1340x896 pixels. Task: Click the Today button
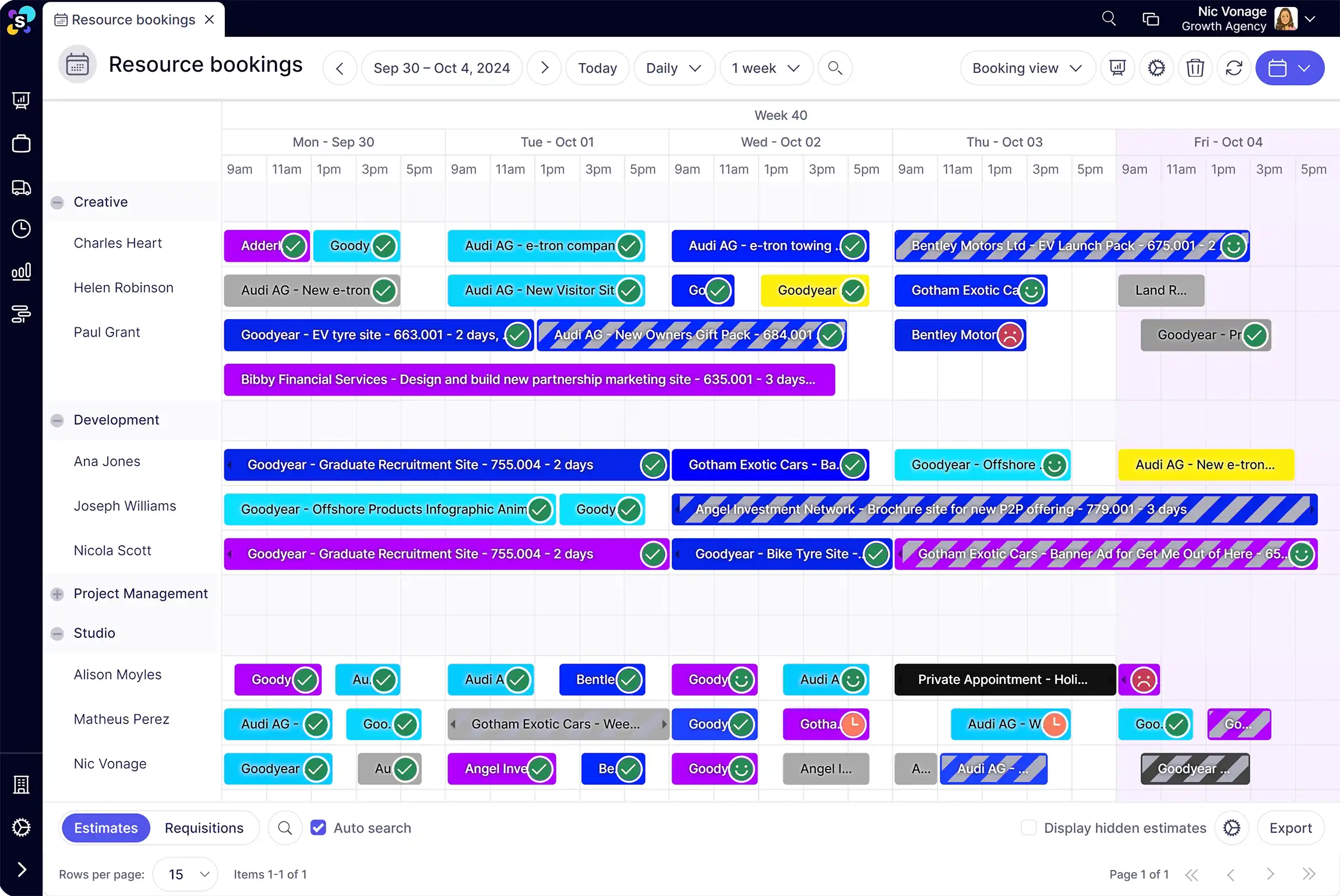(x=597, y=68)
